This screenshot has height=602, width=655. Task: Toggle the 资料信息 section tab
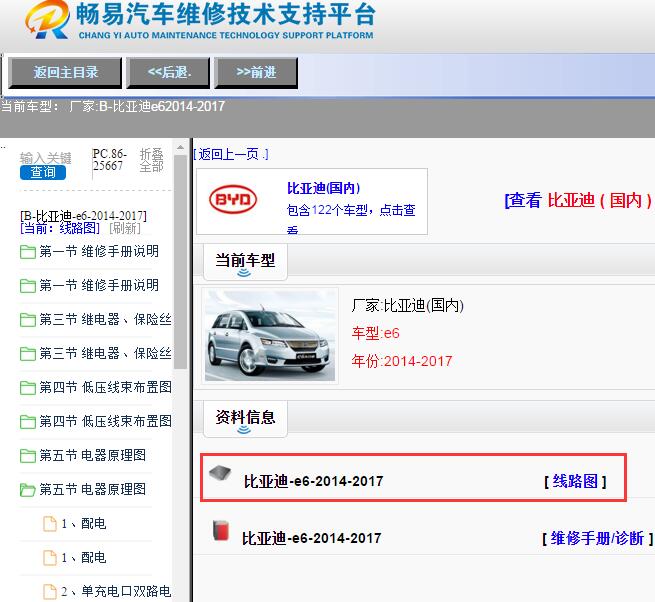coord(245,419)
